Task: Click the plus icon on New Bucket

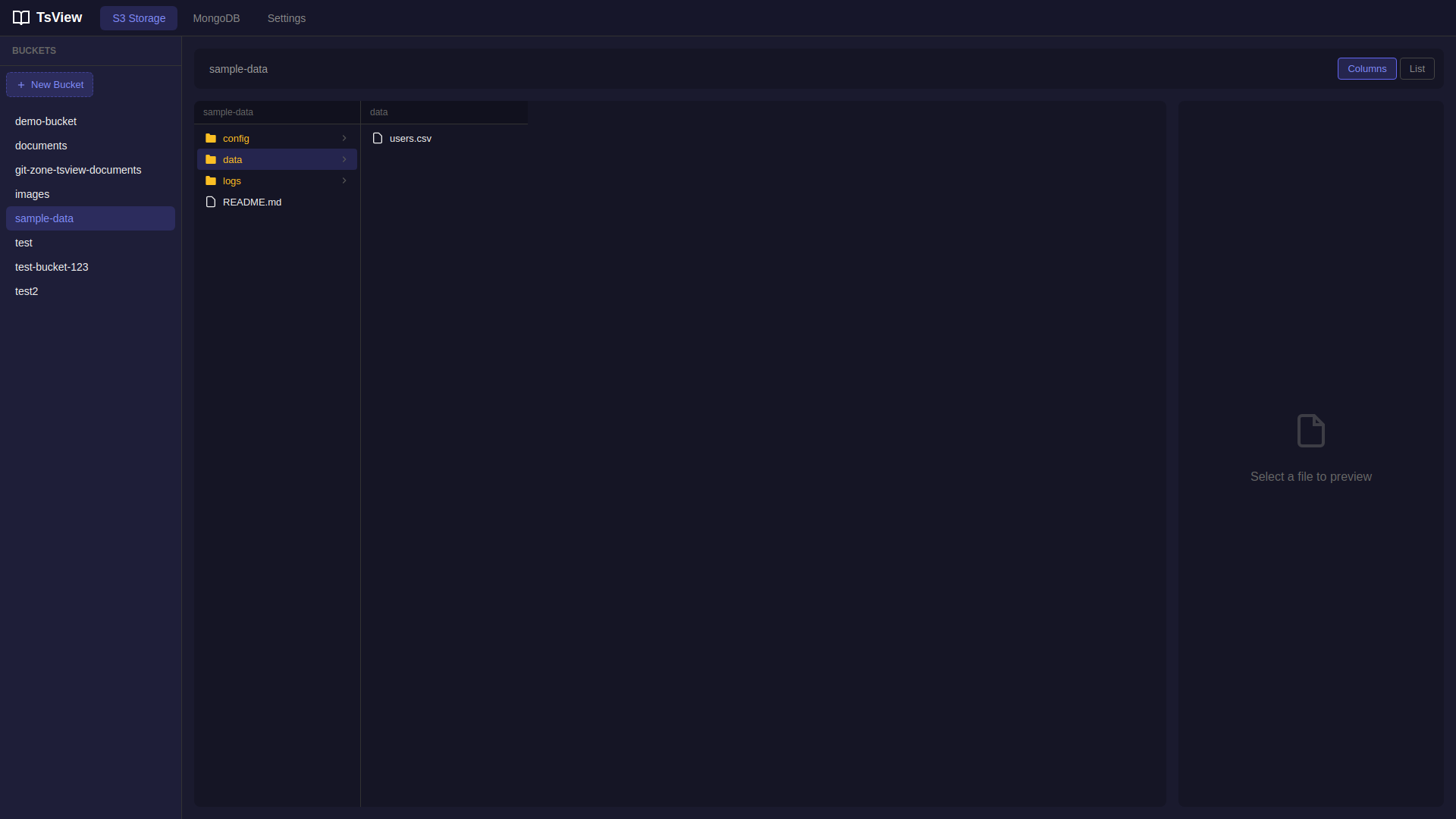Action: click(21, 85)
